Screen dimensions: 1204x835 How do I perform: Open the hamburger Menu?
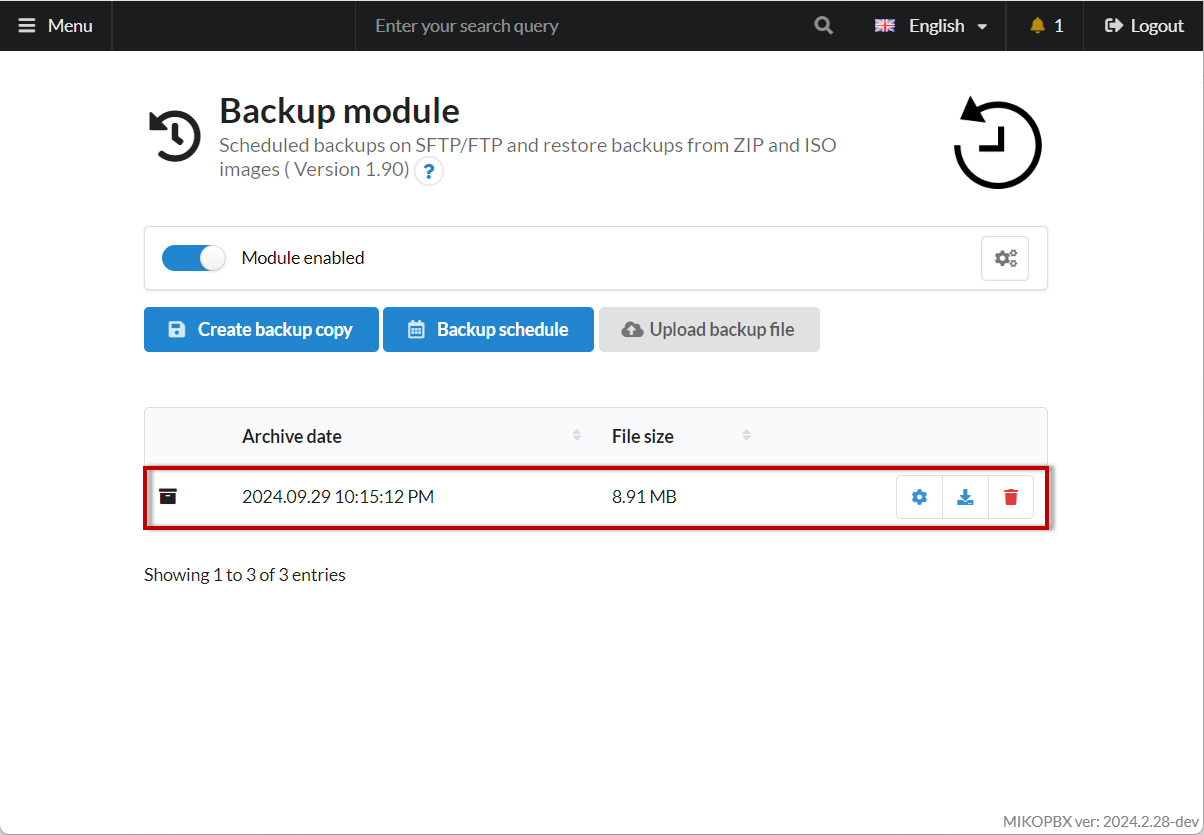coord(56,26)
